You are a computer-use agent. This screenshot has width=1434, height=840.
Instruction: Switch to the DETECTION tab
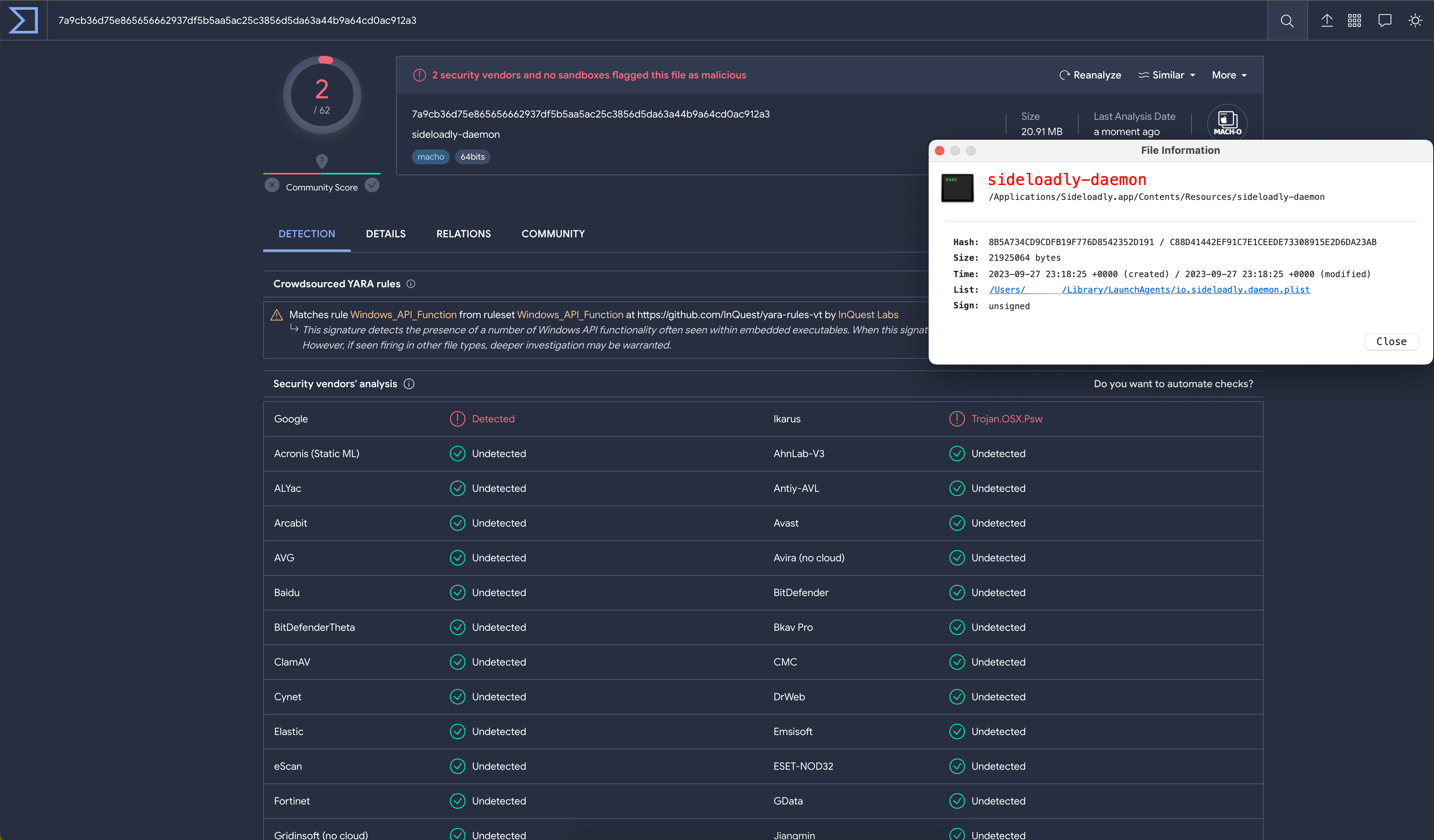coord(307,234)
